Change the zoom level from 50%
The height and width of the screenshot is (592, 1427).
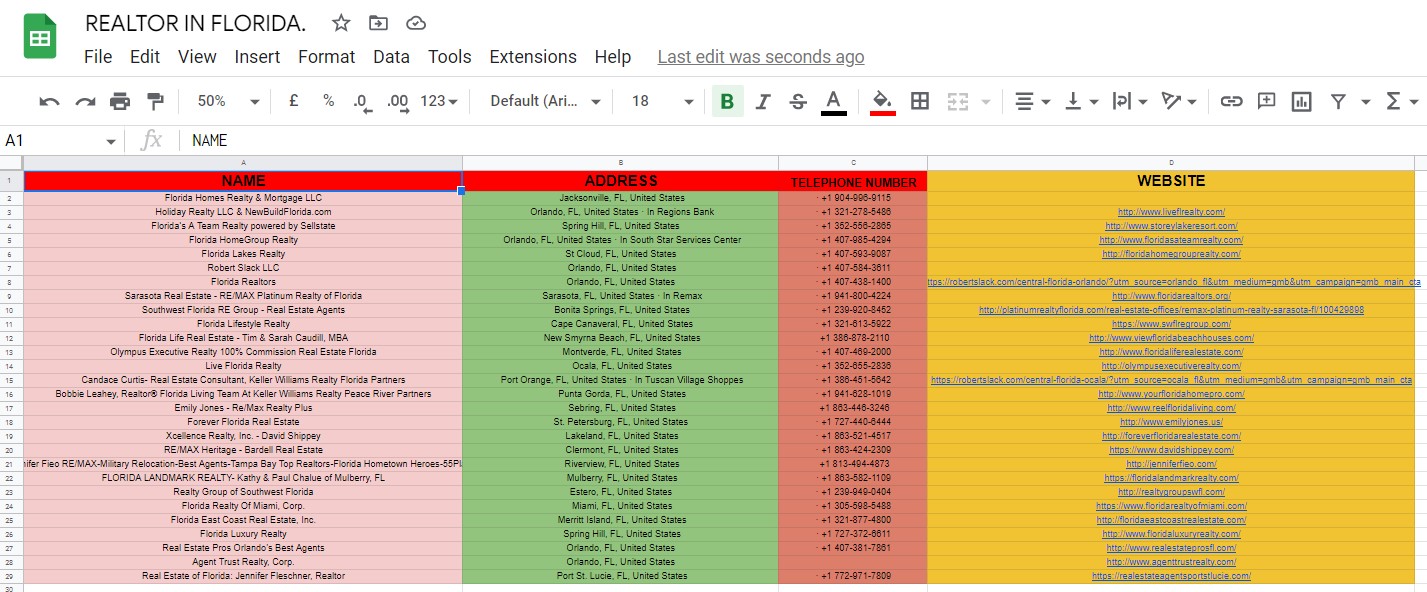click(228, 101)
